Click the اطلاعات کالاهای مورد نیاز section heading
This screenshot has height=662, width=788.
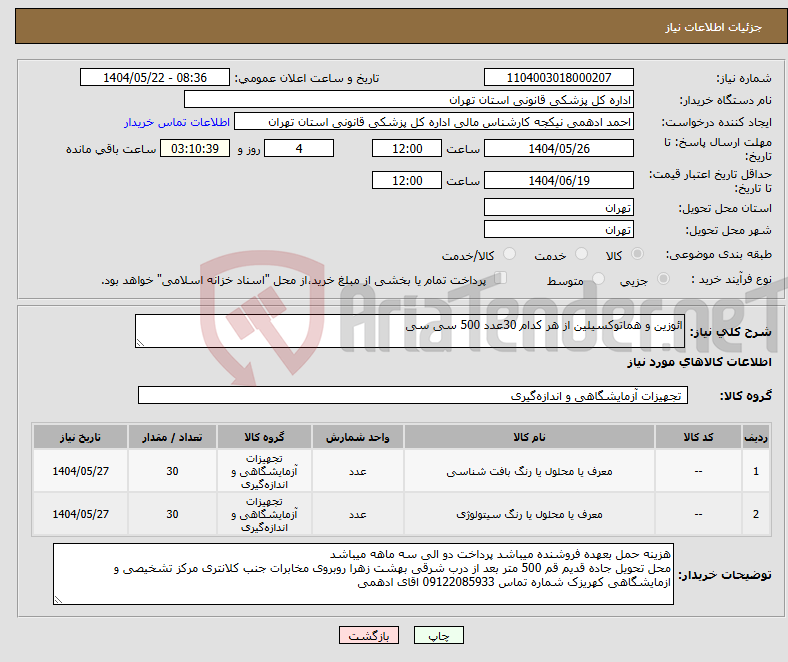[x=699, y=362]
